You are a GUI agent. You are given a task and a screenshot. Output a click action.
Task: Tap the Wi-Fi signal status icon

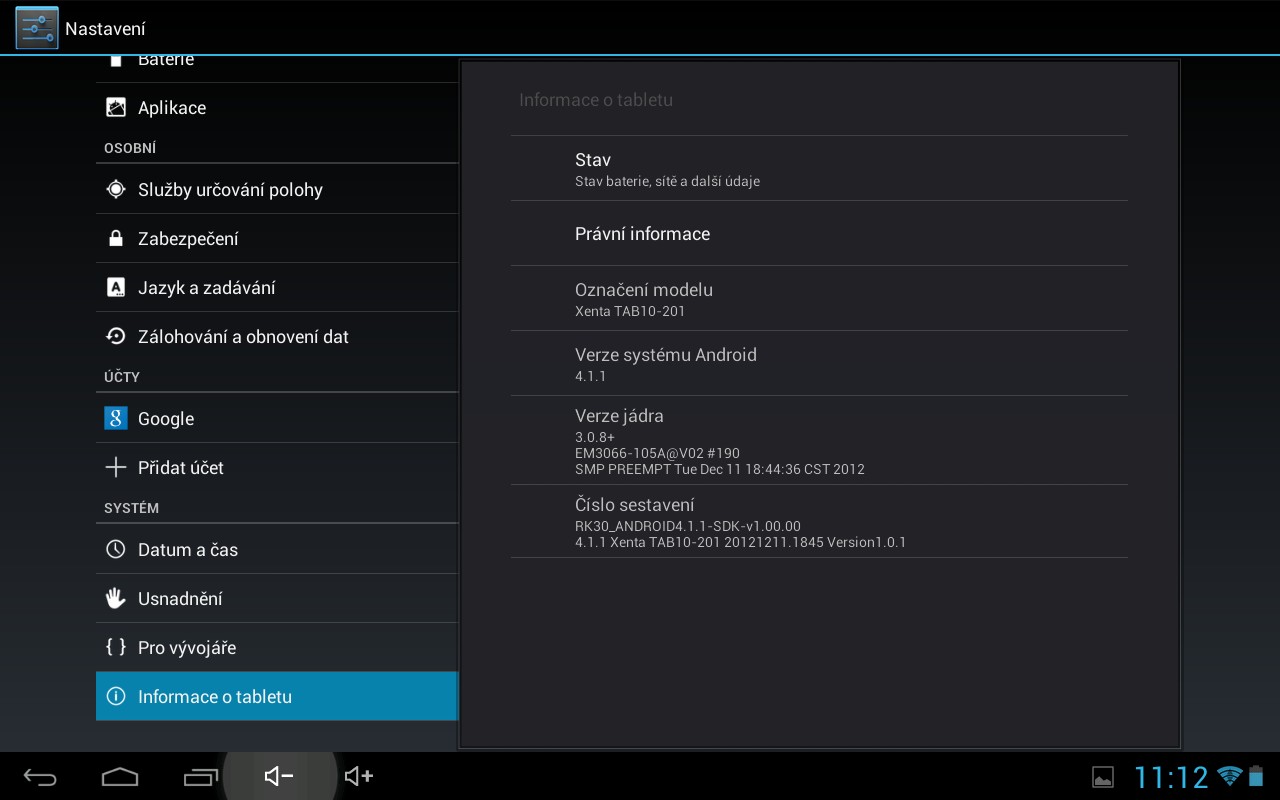tap(1229, 775)
